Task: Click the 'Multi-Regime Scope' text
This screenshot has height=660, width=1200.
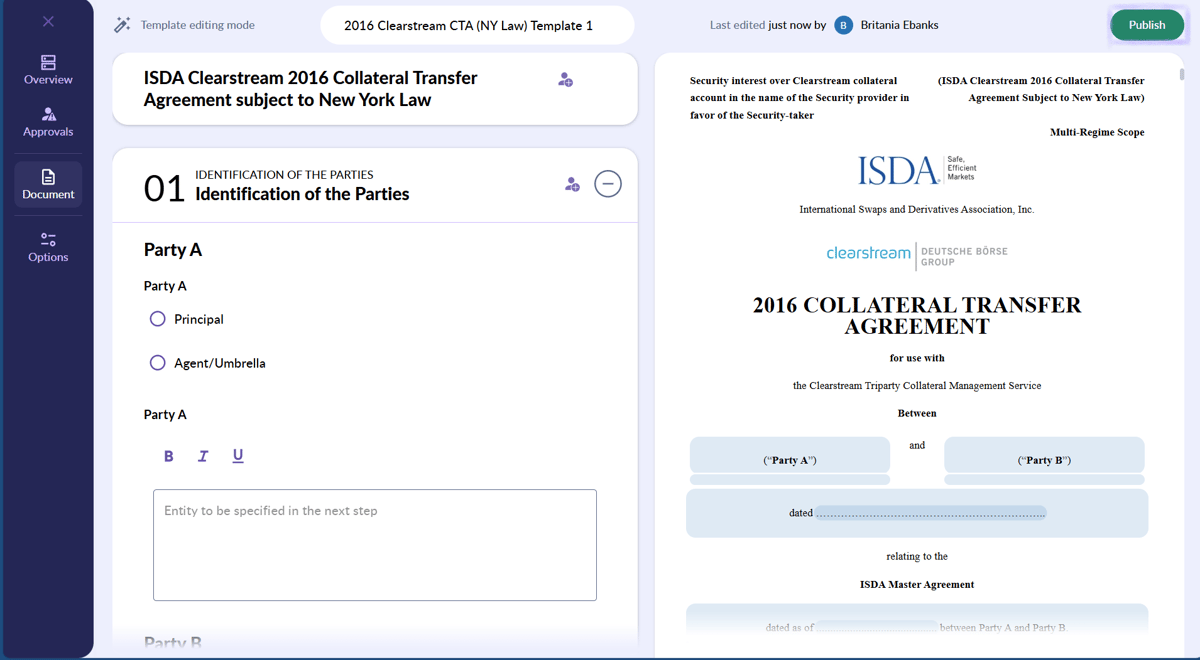Action: tap(1097, 132)
